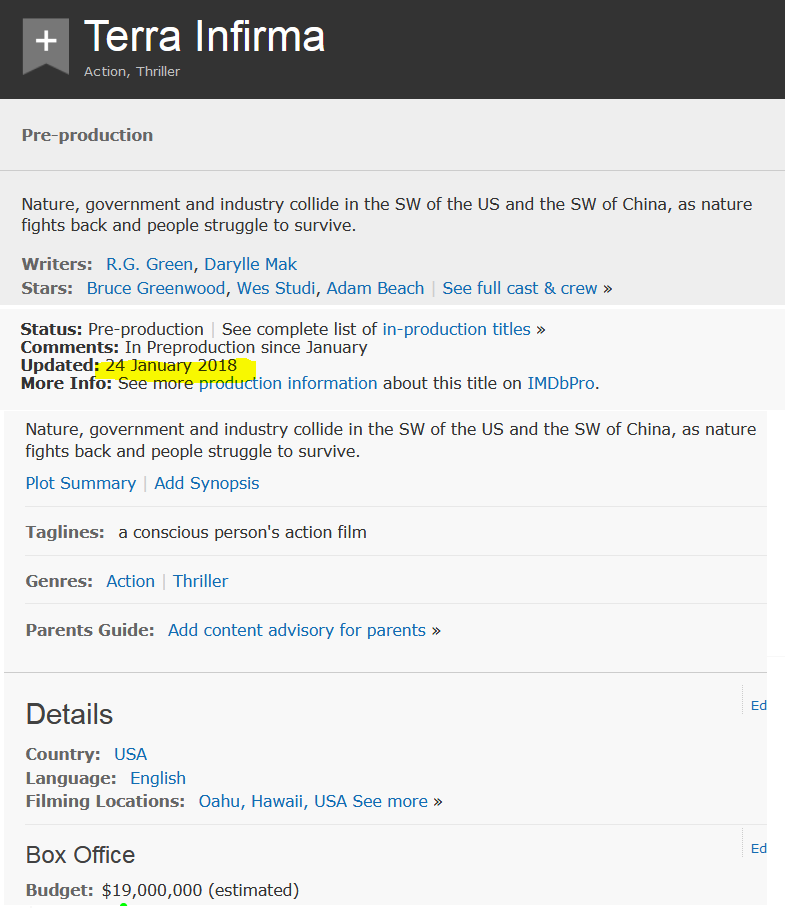Open the Plot Summary
This screenshot has width=786, height=908.
[81, 483]
